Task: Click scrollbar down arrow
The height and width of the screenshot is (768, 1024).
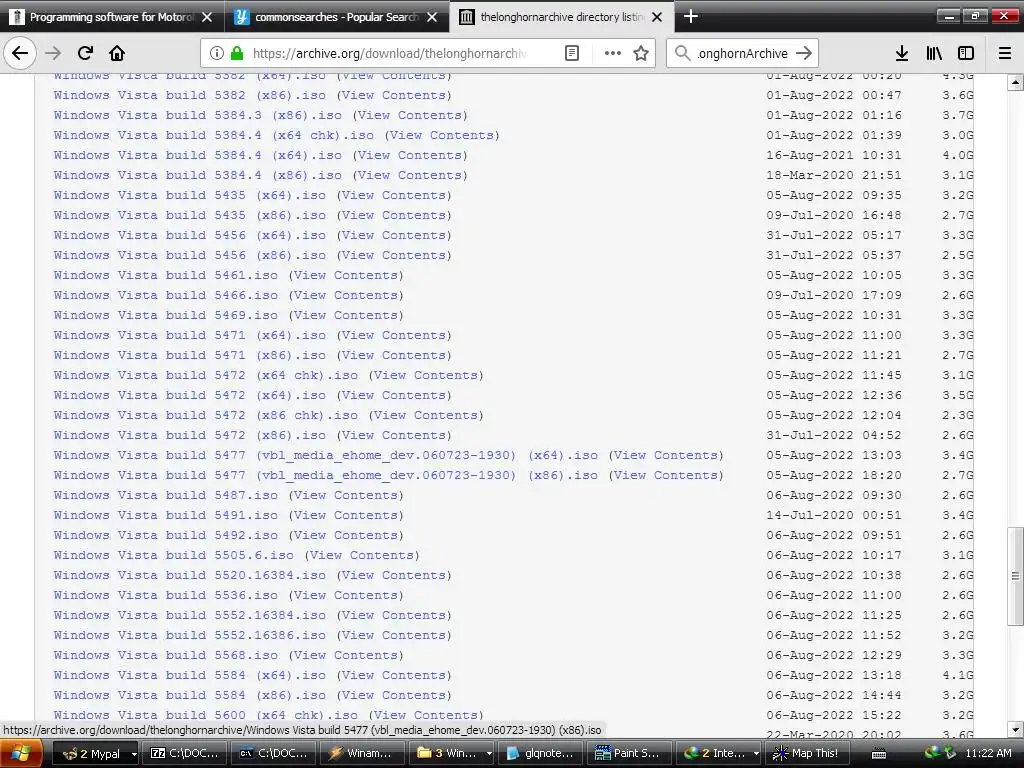Action: (x=1015, y=729)
